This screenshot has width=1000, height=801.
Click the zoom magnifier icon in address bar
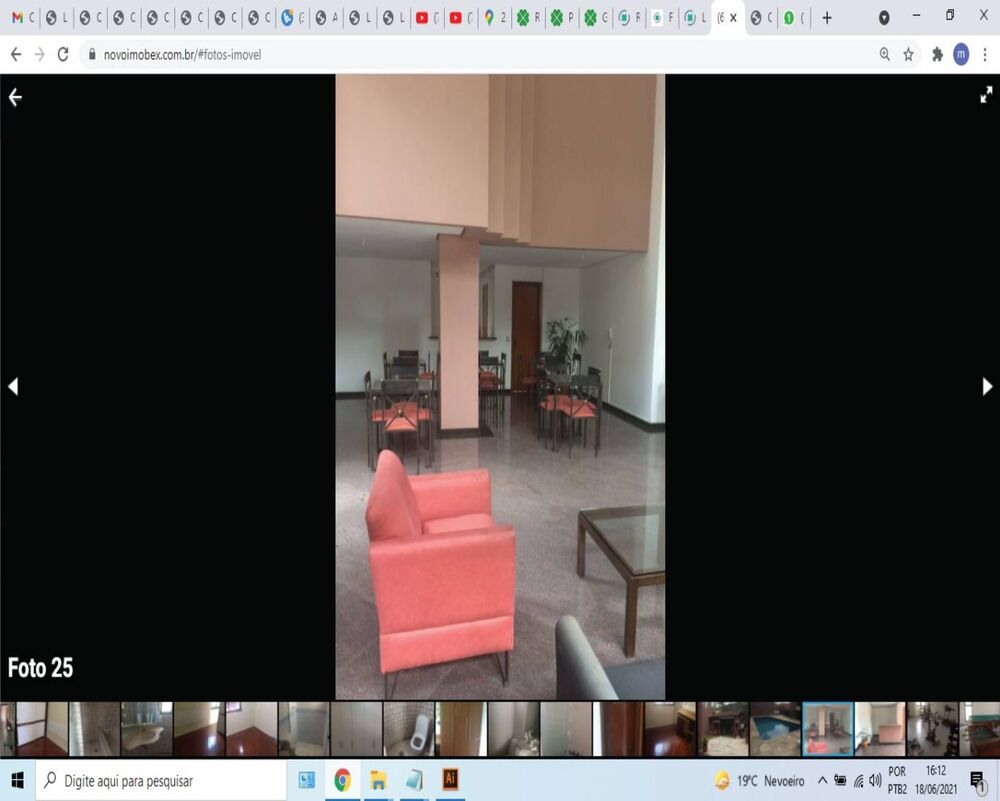click(x=885, y=54)
